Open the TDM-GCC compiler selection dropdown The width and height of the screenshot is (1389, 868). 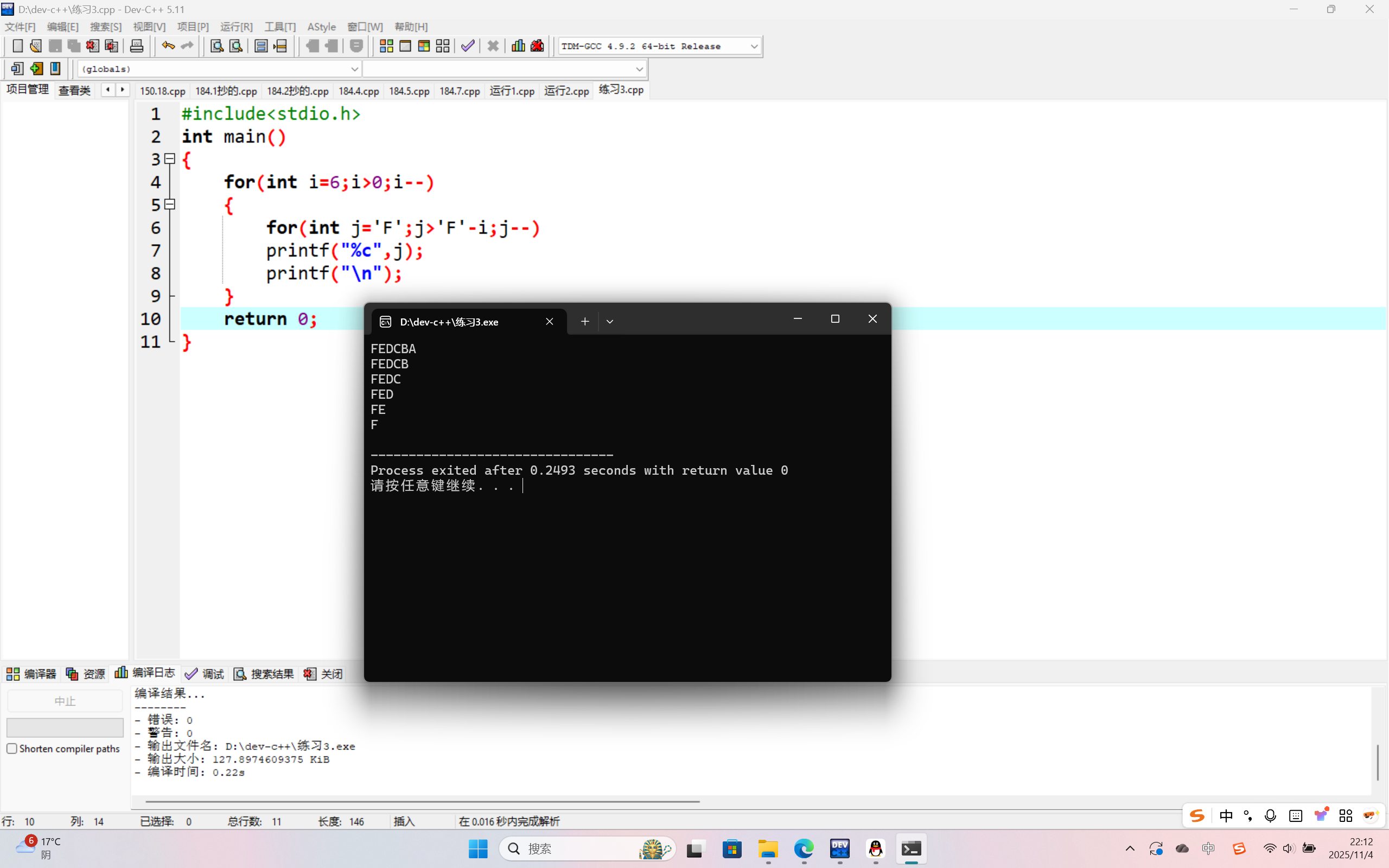754,46
